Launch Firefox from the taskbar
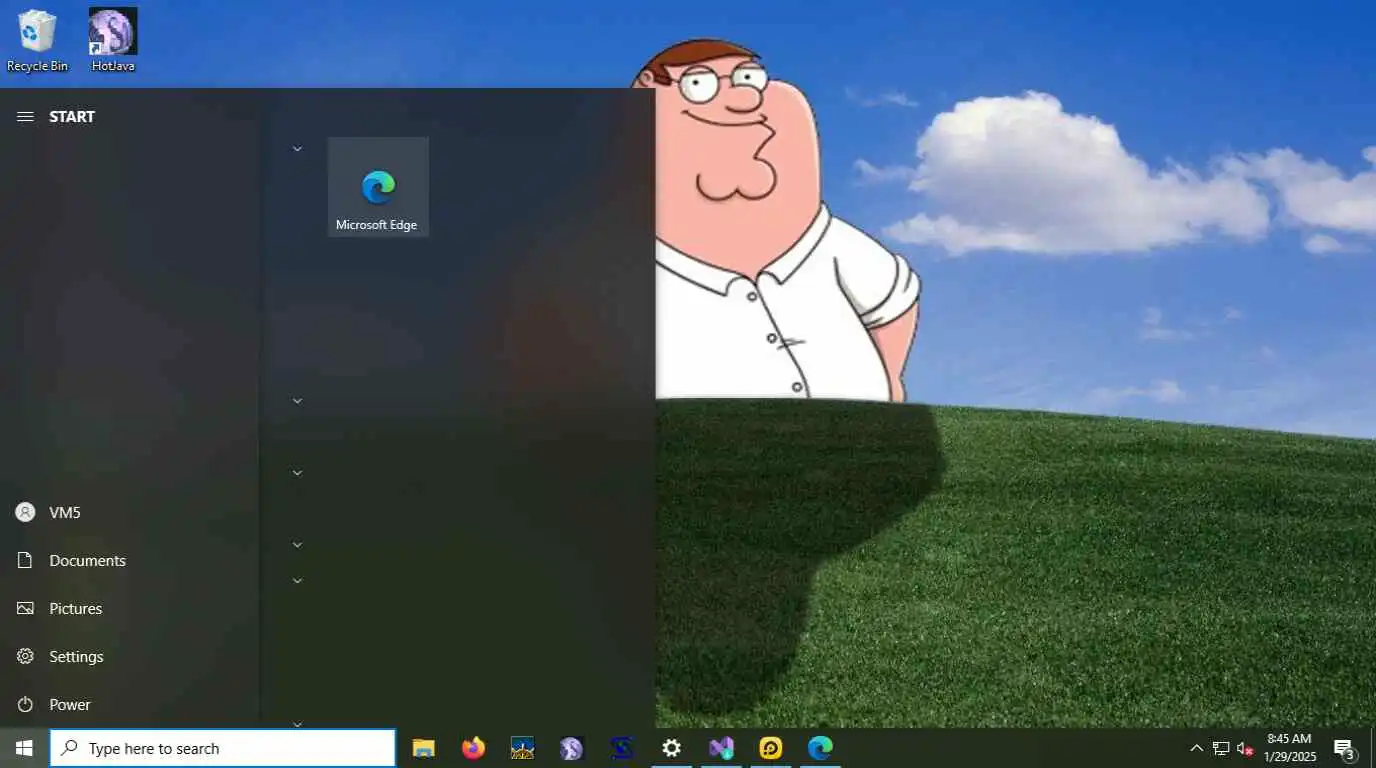 coord(473,748)
